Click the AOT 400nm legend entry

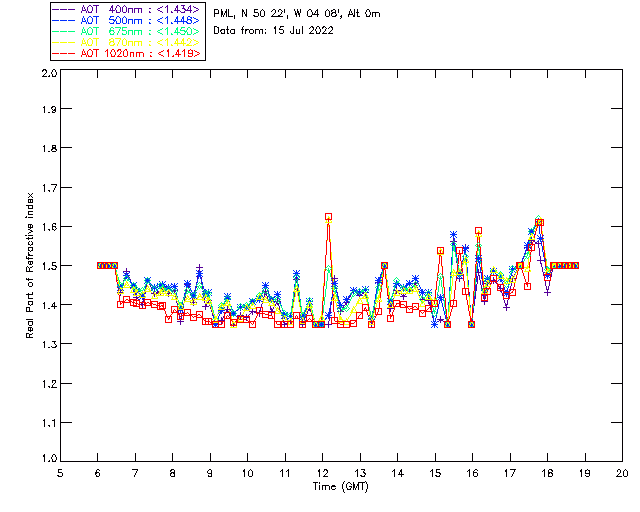click(127, 9)
